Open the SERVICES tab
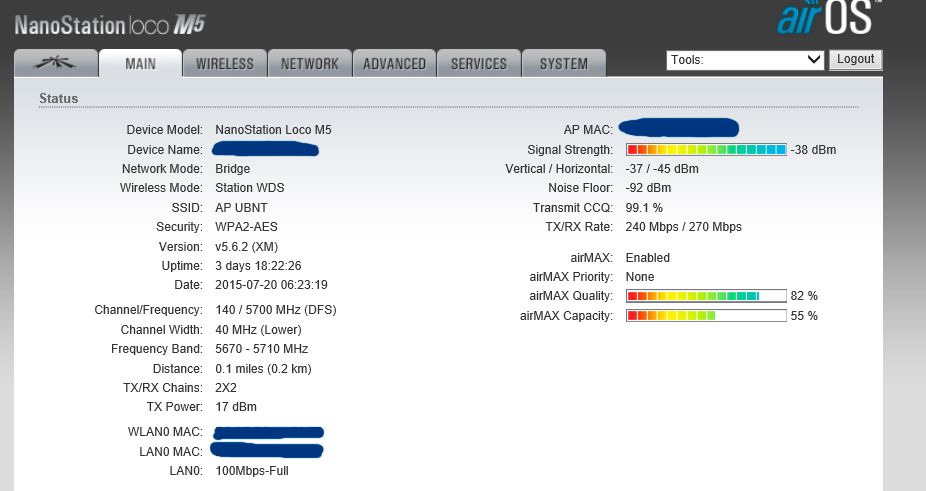 [479, 64]
